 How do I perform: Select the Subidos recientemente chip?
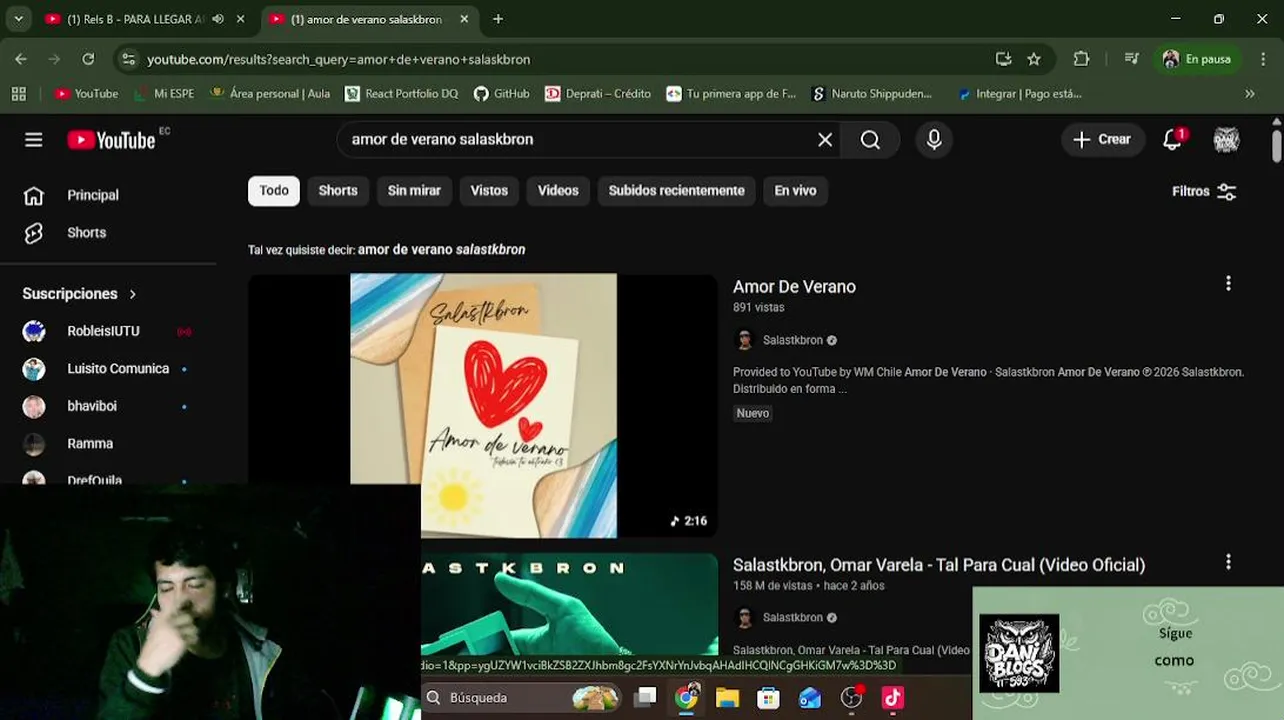676,191
